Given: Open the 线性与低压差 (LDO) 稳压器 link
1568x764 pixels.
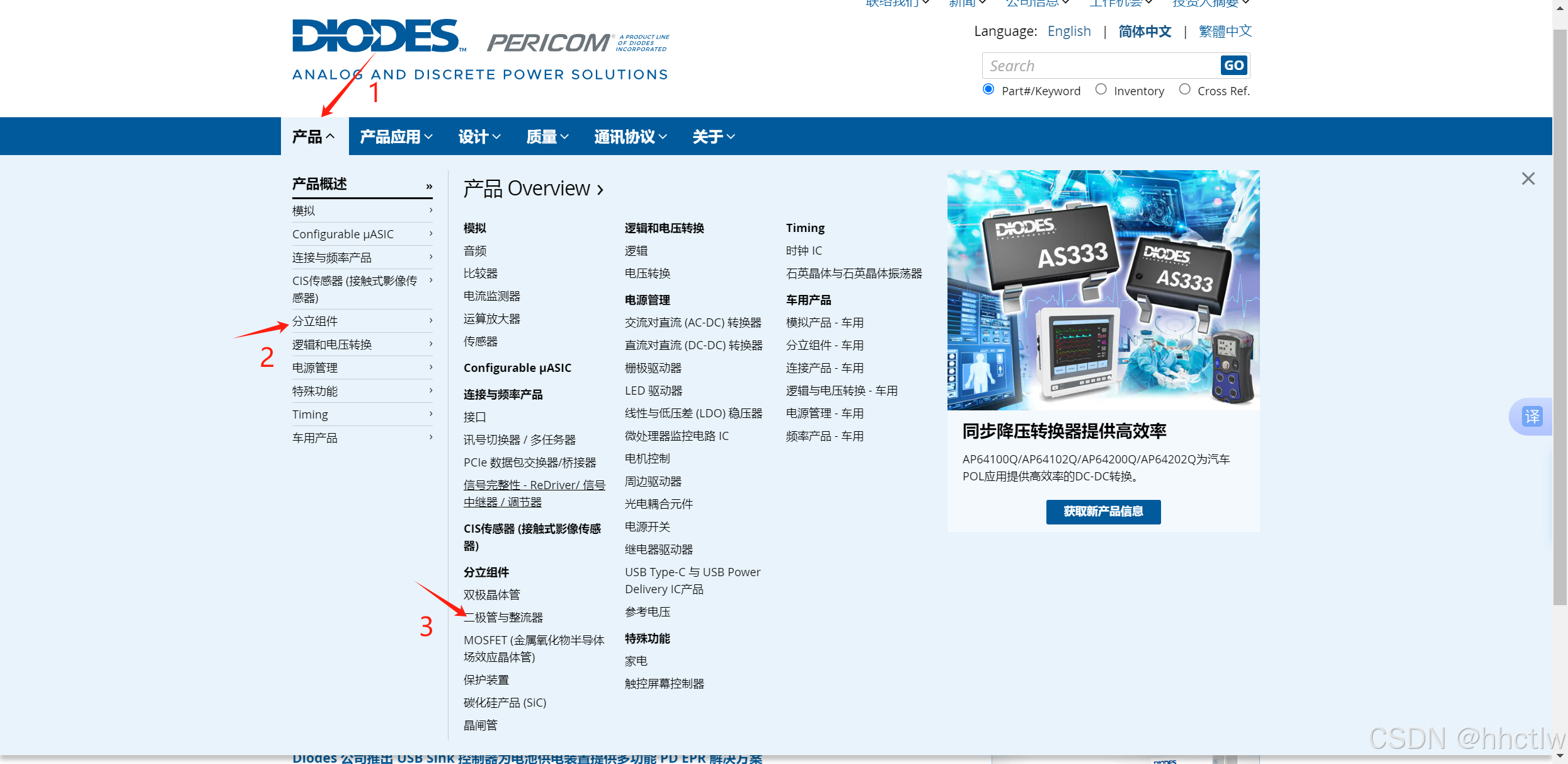Looking at the screenshot, I should [x=694, y=414].
